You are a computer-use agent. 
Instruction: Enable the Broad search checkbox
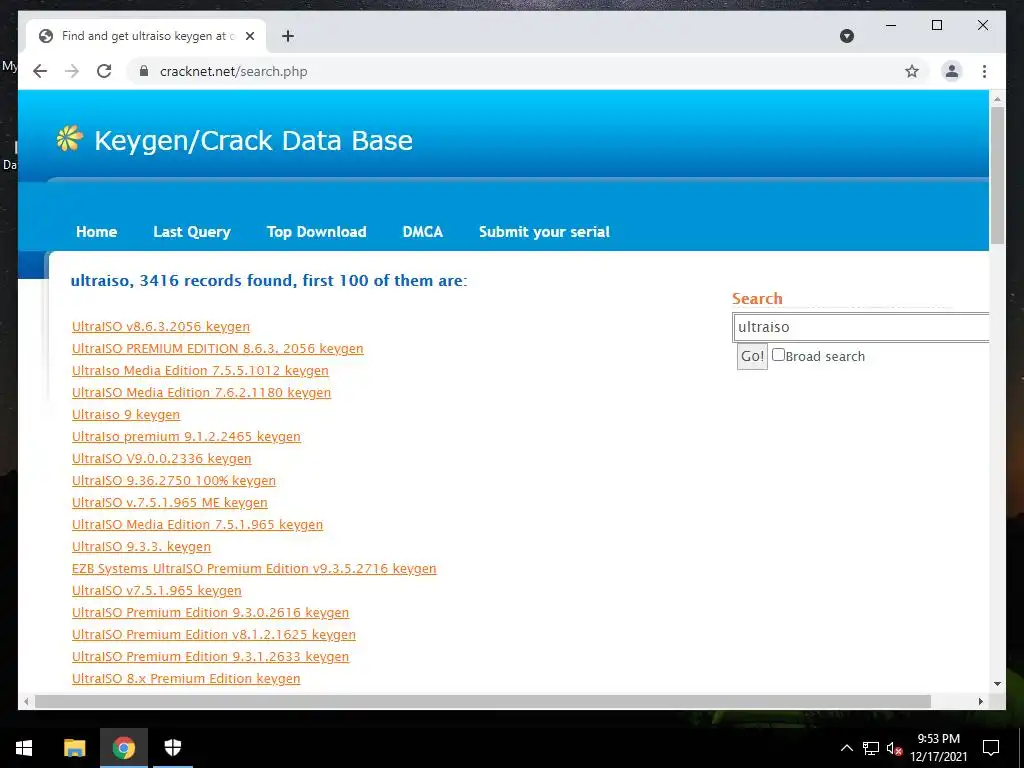(x=778, y=355)
